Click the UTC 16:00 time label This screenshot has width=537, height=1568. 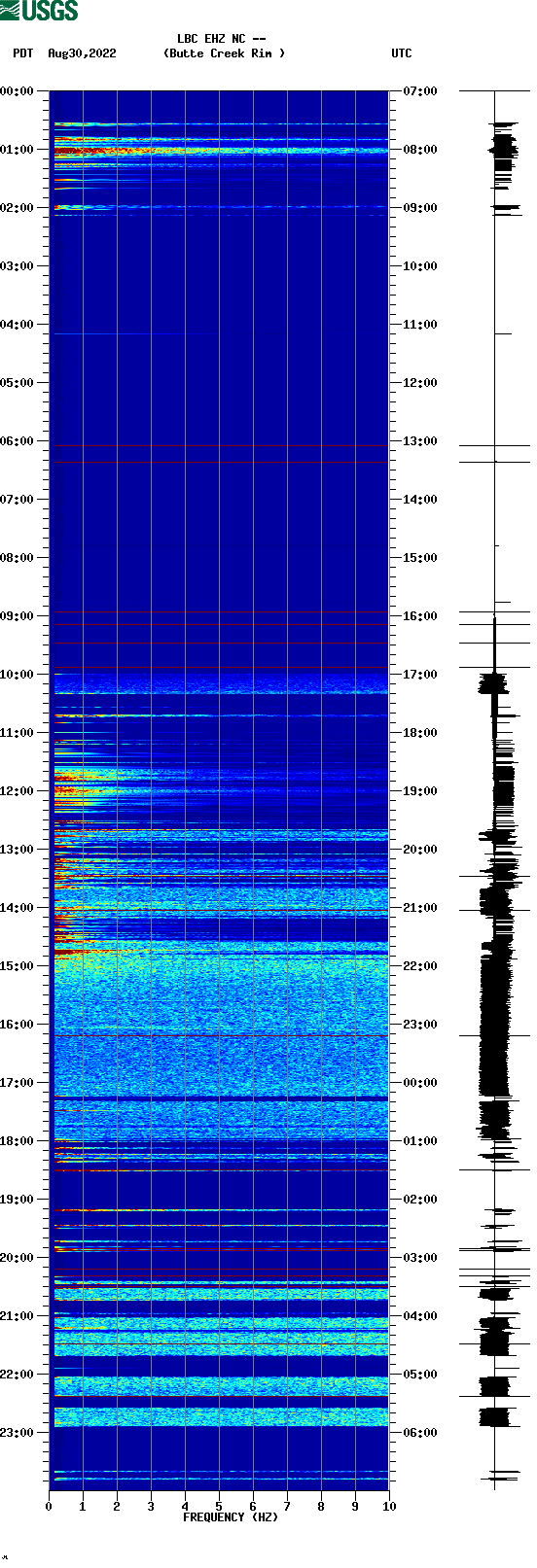click(420, 616)
